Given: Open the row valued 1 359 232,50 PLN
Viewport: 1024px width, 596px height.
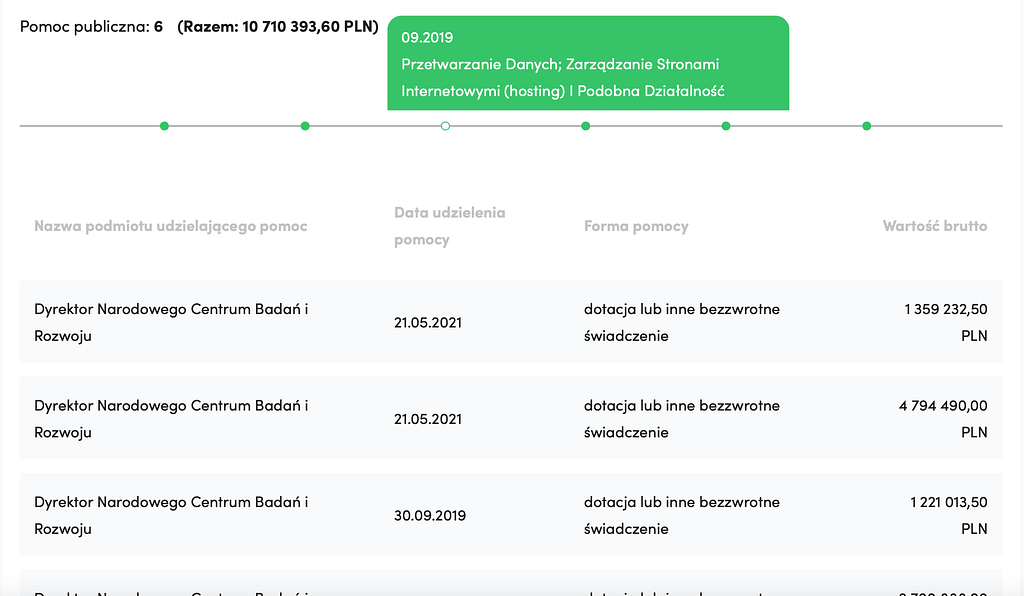Looking at the screenshot, I should click(511, 322).
